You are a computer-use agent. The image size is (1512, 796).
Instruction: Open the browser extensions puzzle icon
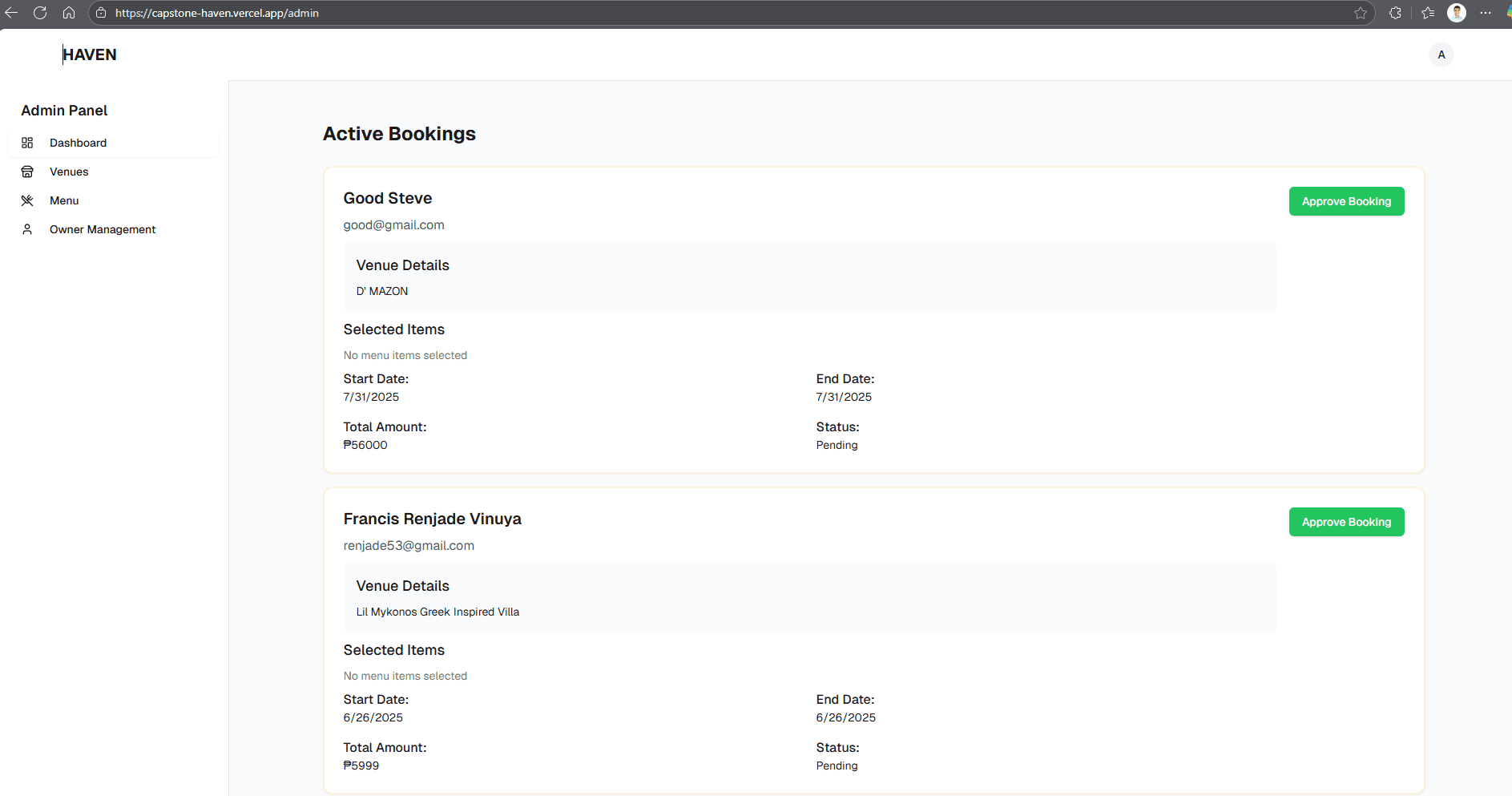(1395, 13)
